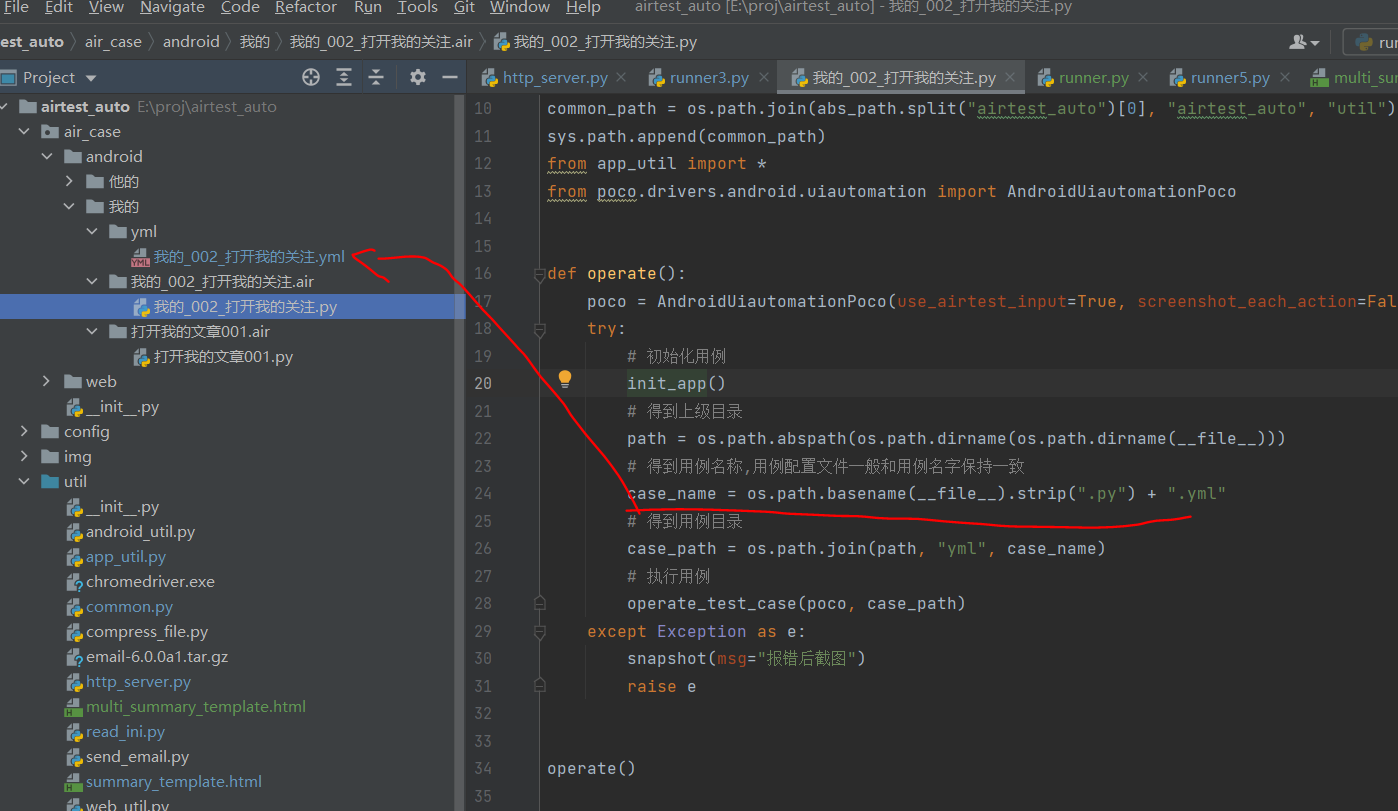This screenshot has height=811, width=1398.
Task: Click the locate-in-project-tree target icon
Action: [311, 77]
